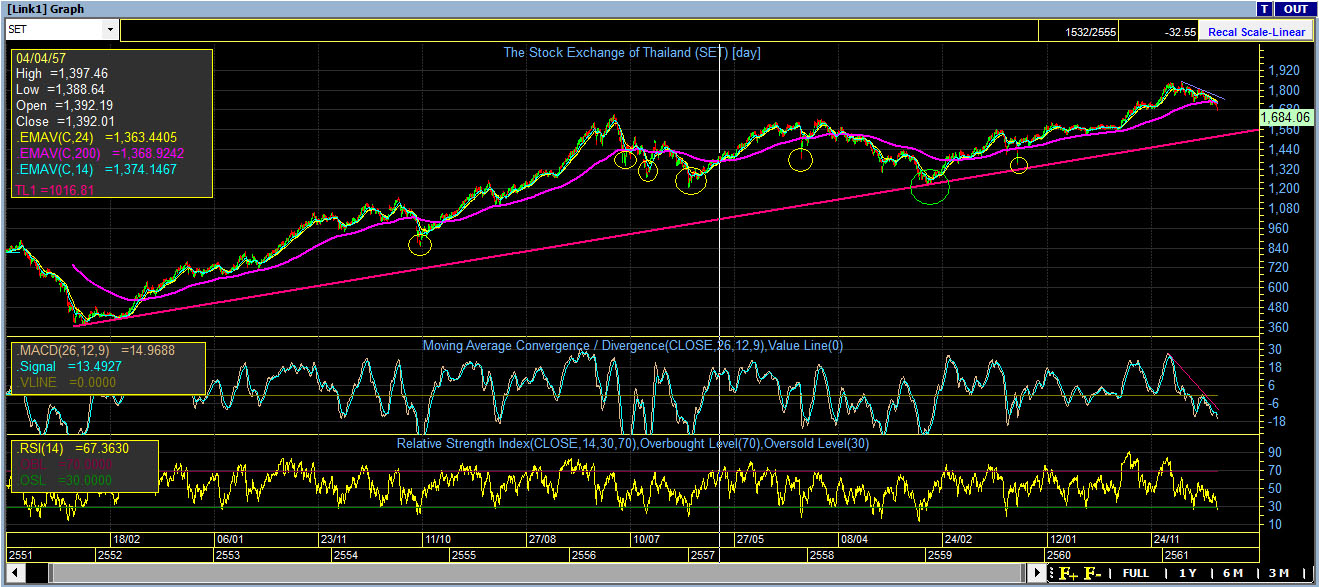Click the .RSI(14) =67.3630 legend entry
Image resolution: width=1319 pixels, height=587 pixels.
(x=72, y=448)
